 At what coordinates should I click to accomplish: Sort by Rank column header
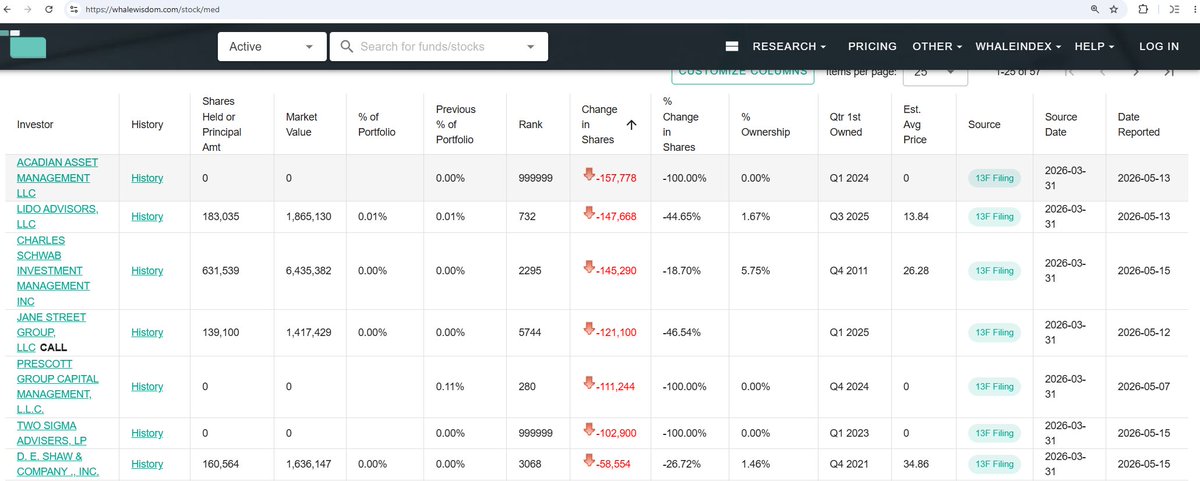coord(531,125)
